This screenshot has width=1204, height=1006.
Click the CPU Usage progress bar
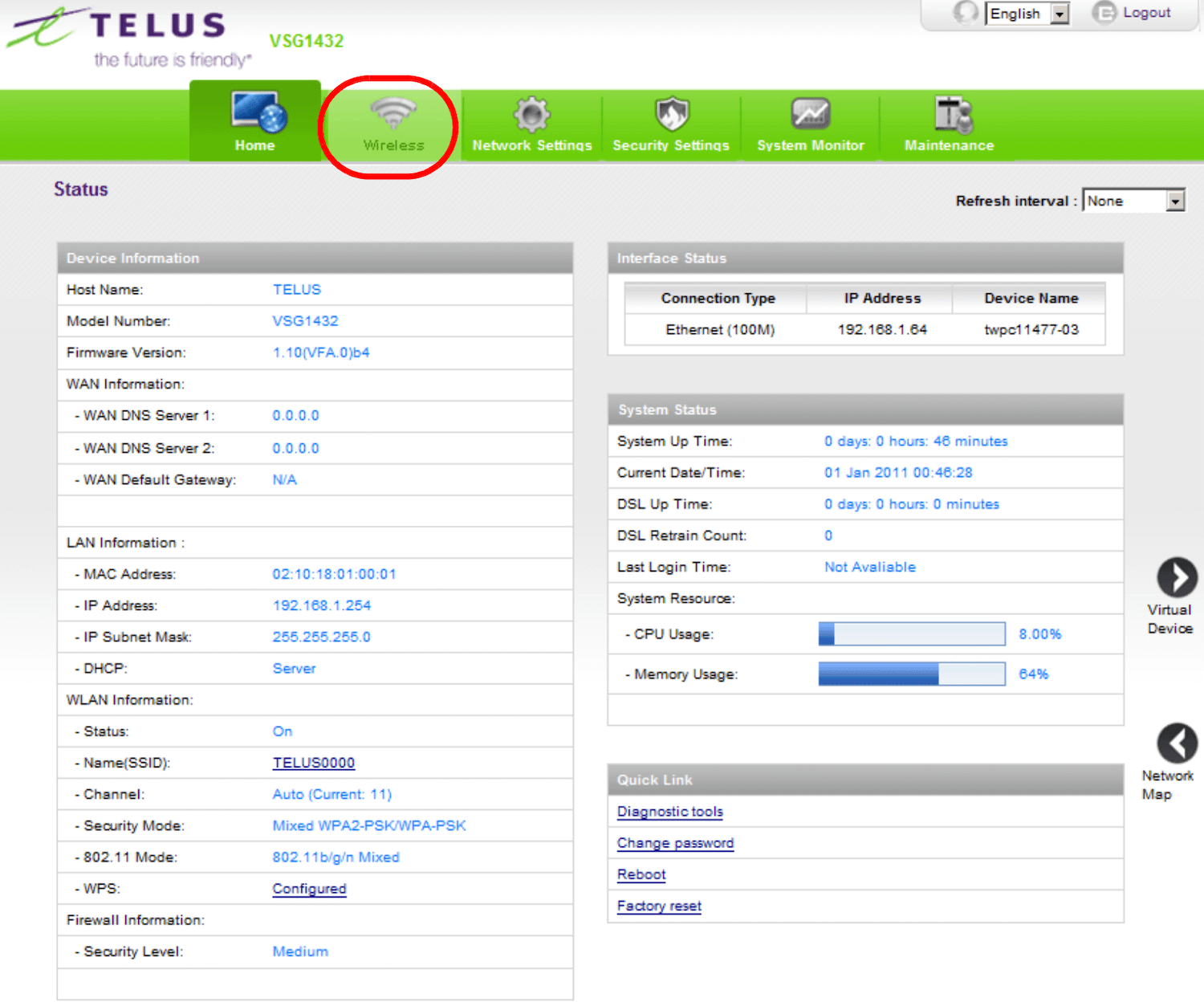pos(912,633)
